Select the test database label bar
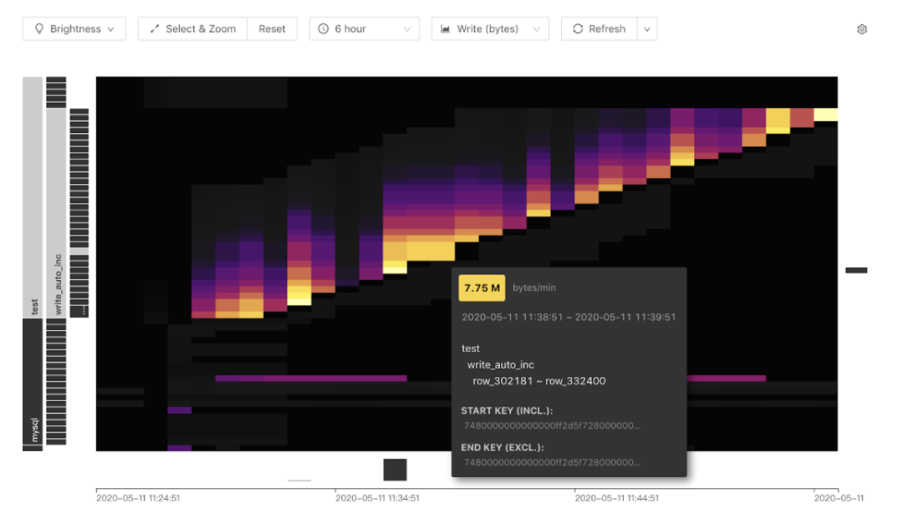The height and width of the screenshot is (524, 902). (33, 197)
